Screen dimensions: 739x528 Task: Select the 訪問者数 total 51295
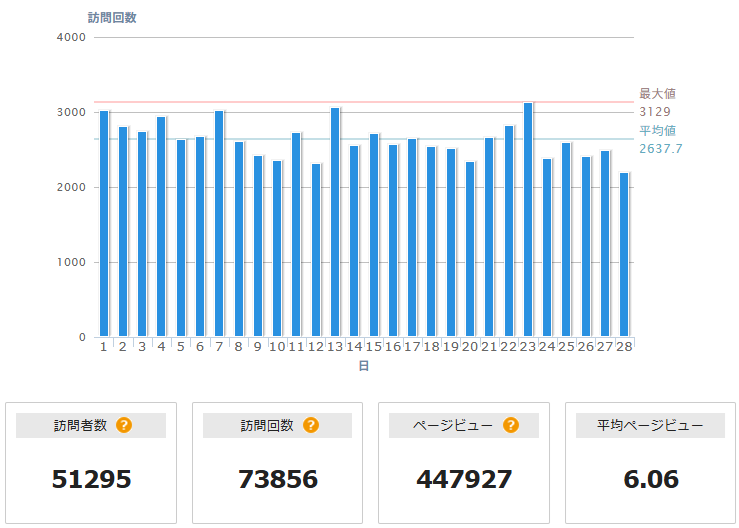click(x=91, y=479)
